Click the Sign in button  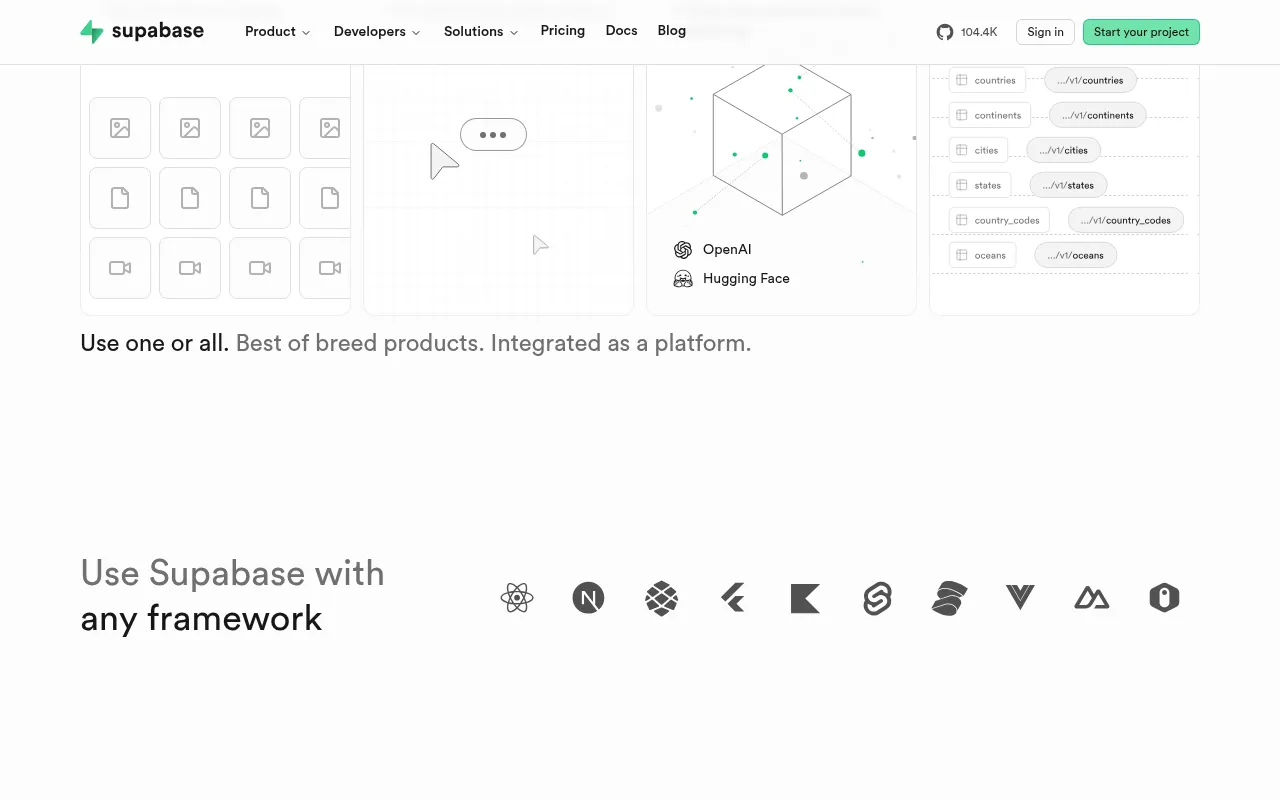click(x=1046, y=32)
